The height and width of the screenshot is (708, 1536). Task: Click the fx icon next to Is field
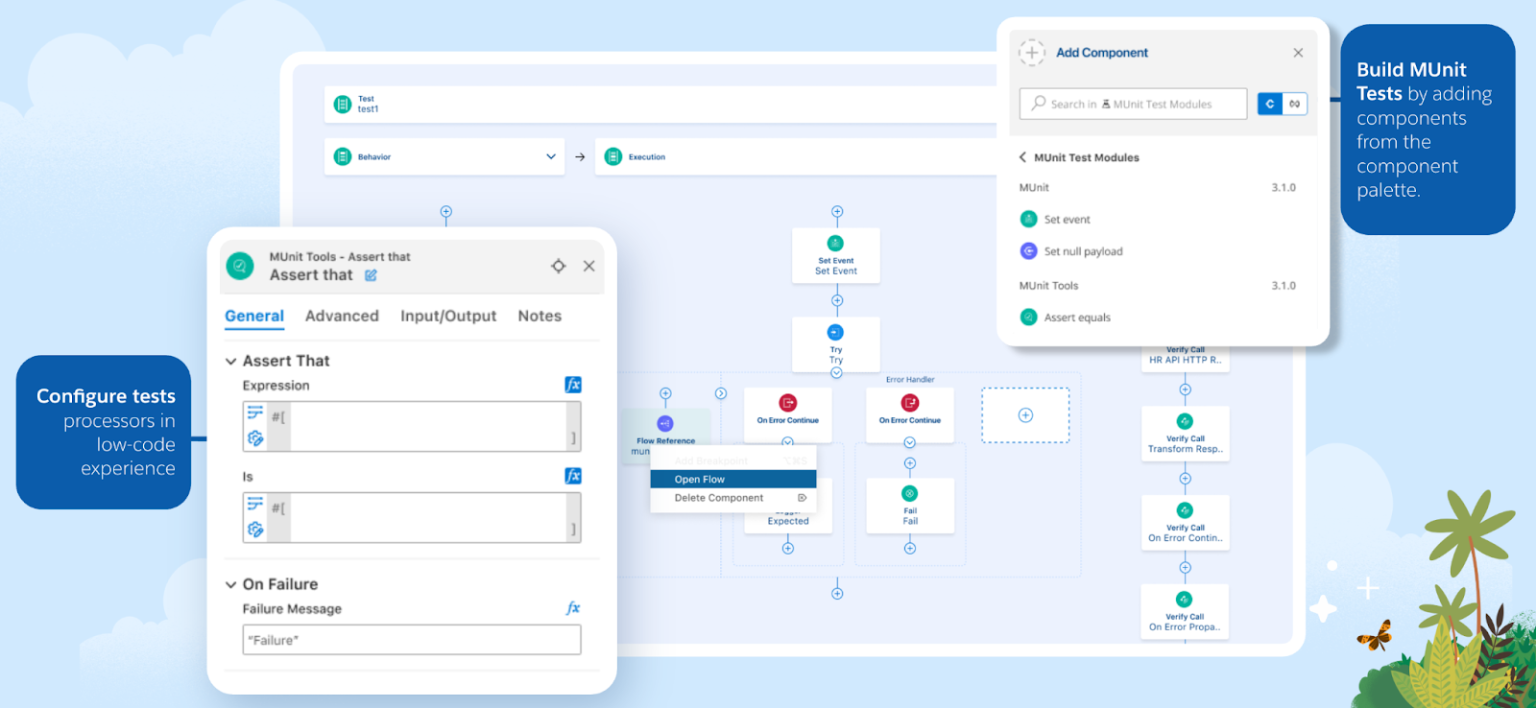(573, 476)
